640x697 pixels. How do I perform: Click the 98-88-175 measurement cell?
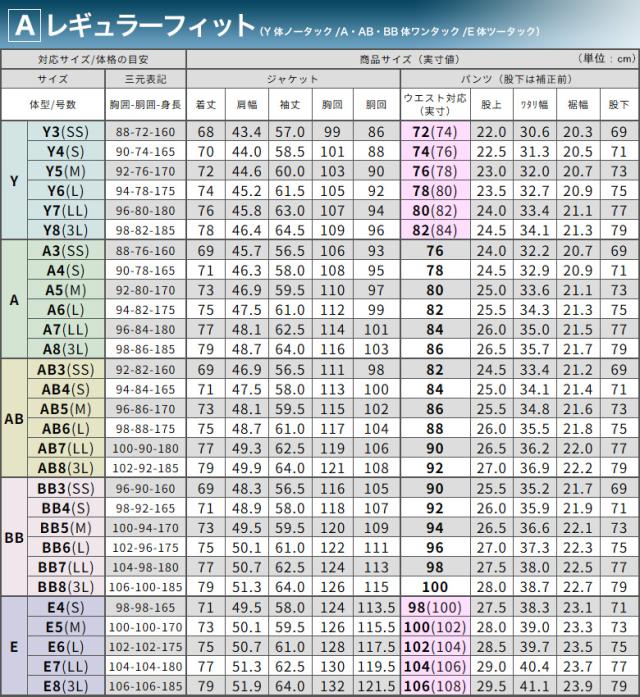pos(145,429)
